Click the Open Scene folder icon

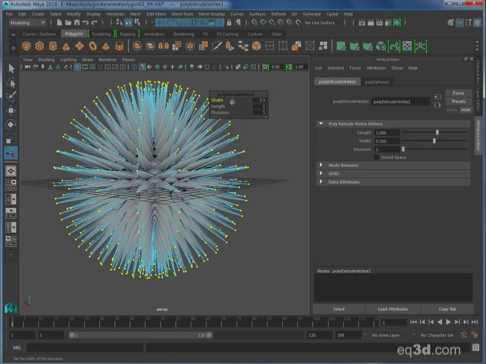click(x=68, y=23)
